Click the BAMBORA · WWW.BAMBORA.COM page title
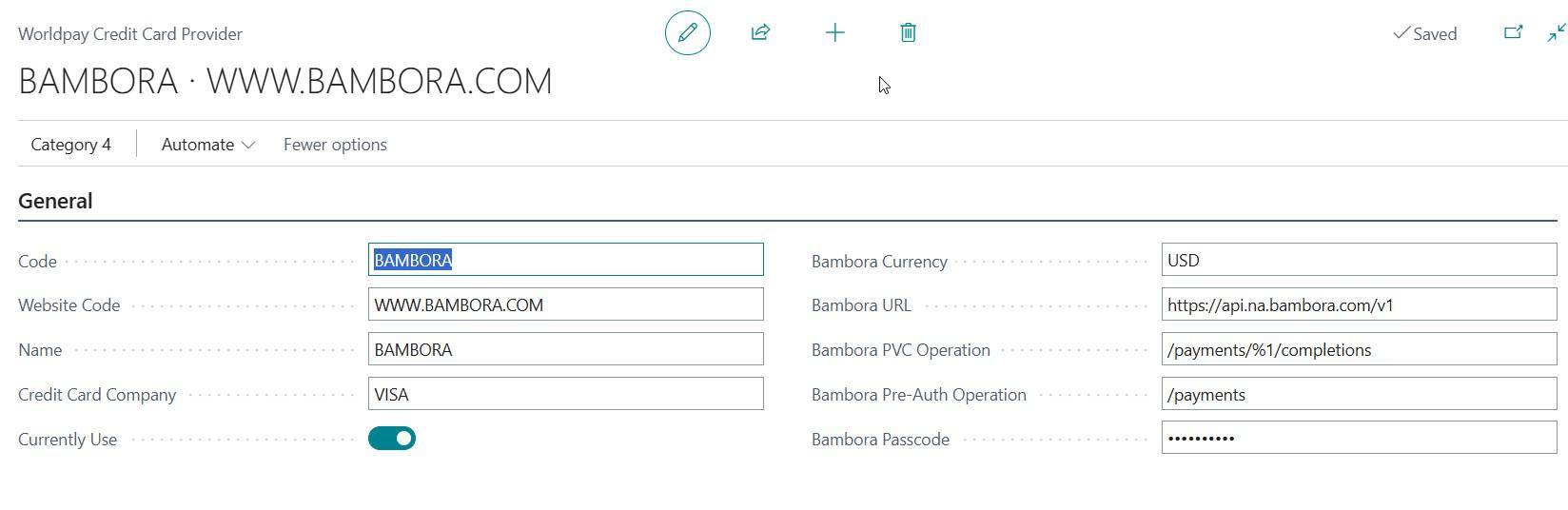Screen dimensions: 1568x510 click(284, 81)
